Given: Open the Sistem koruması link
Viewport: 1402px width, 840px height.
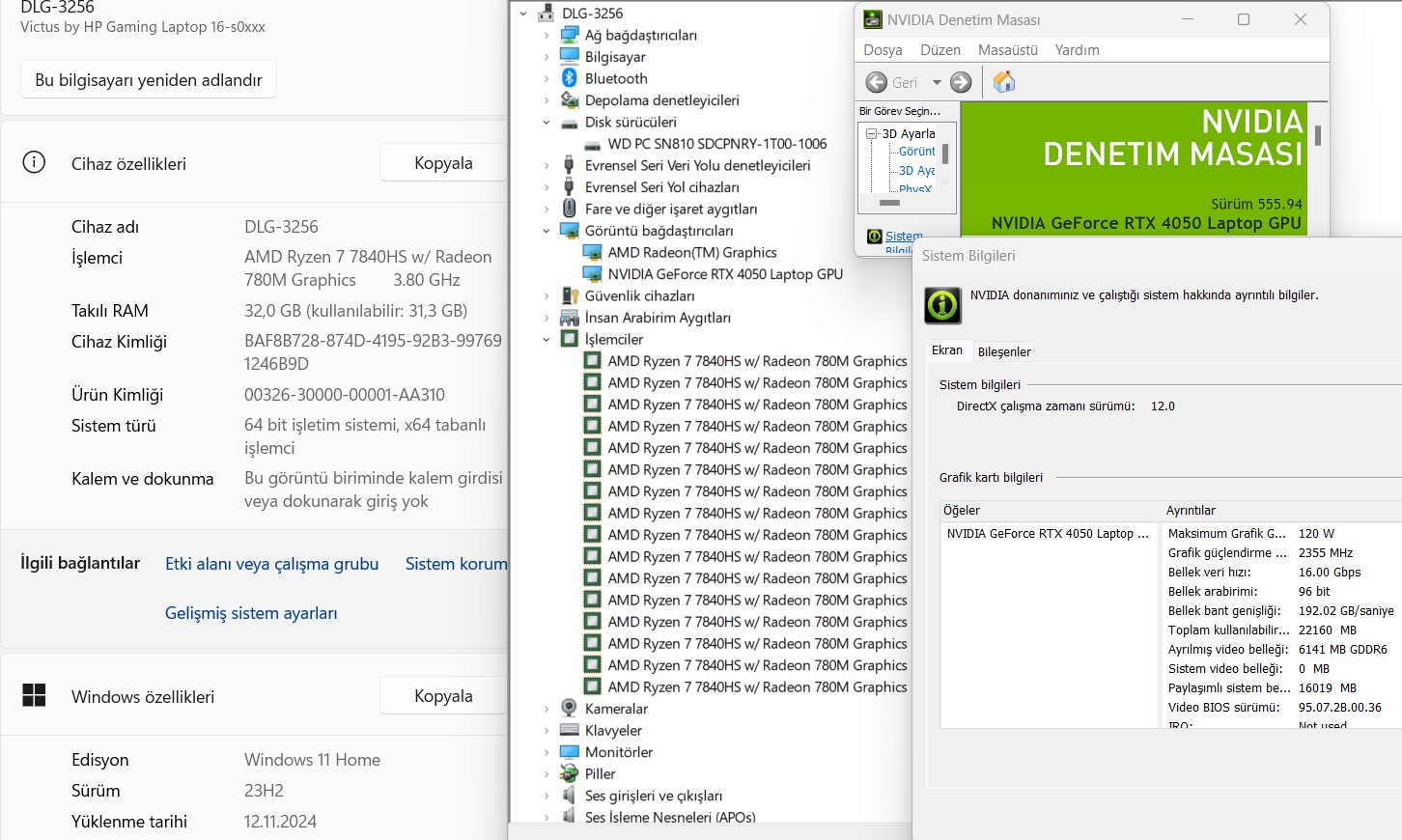Looking at the screenshot, I should 457,564.
